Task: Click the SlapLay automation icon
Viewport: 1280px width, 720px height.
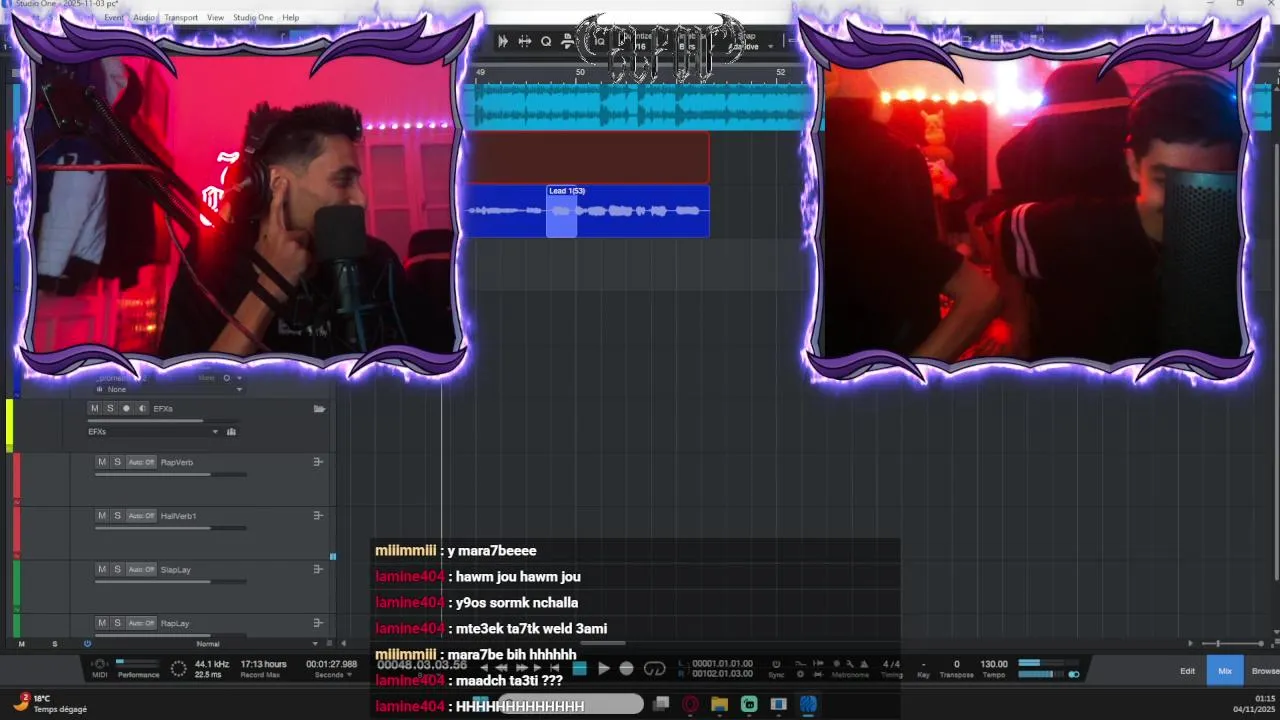Action: click(x=318, y=569)
